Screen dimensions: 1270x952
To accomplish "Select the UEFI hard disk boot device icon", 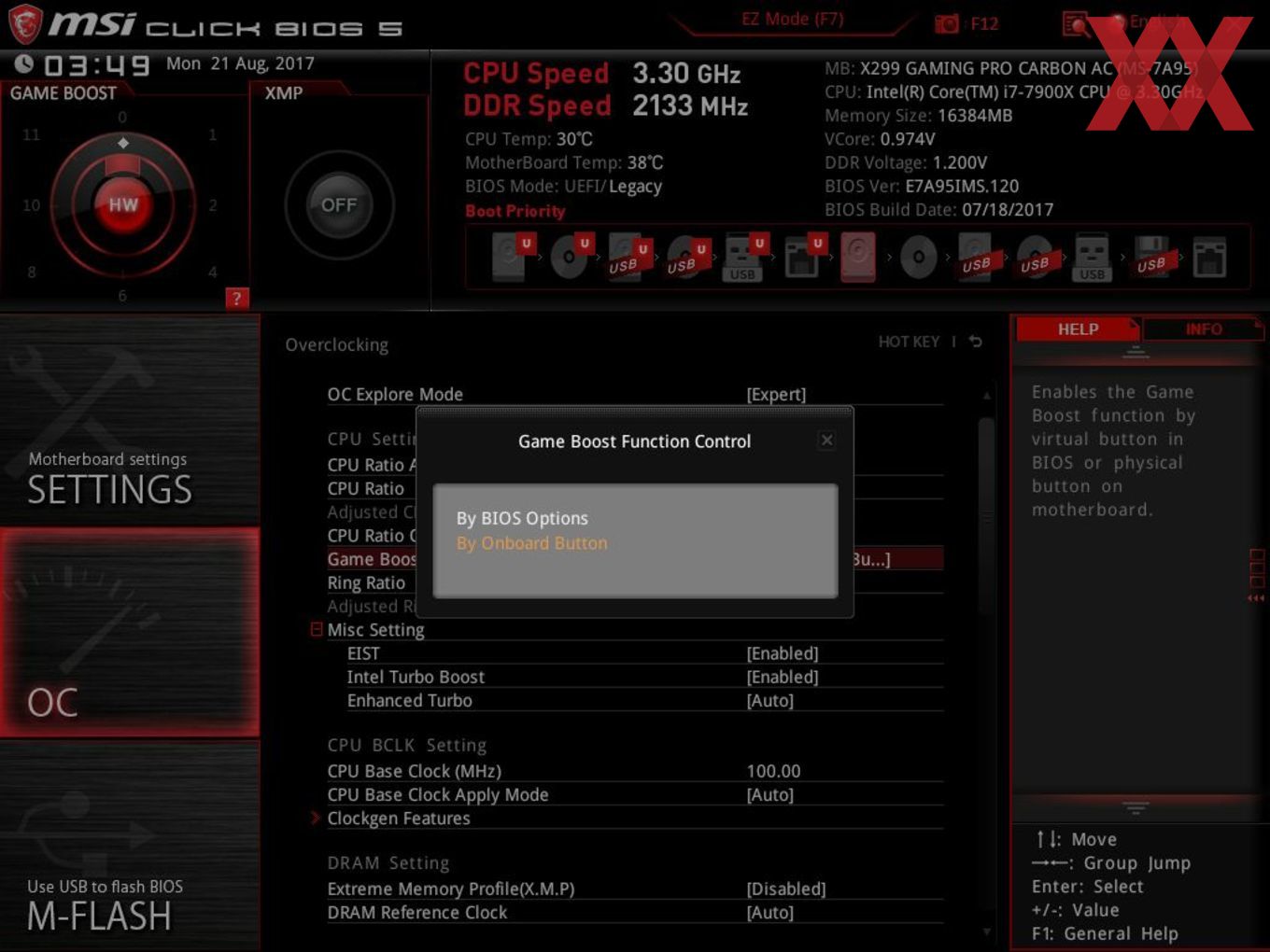I will (x=511, y=257).
